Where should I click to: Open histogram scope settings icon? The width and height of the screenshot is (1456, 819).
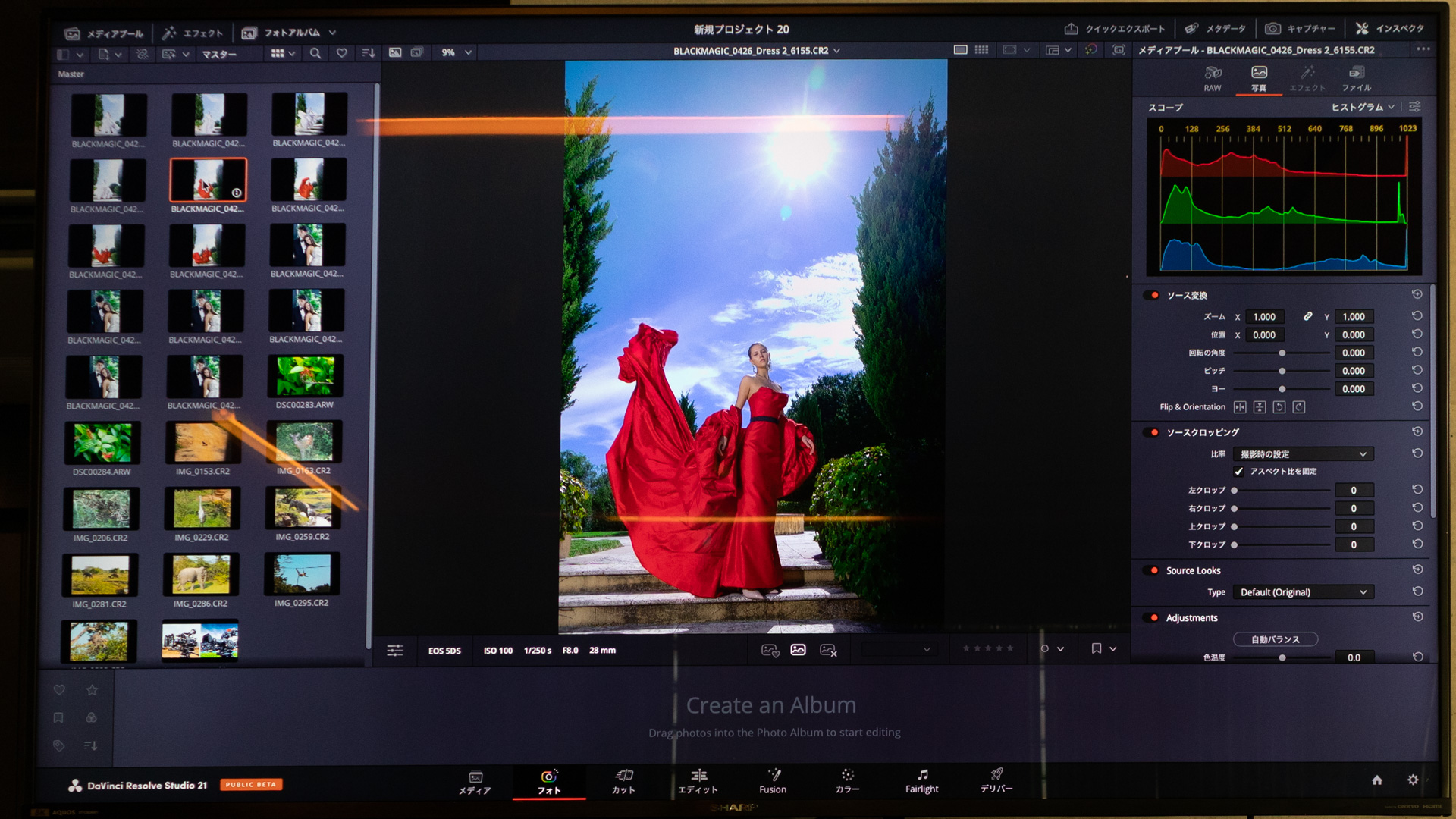pyautogui.click(x=1415, y=107)
